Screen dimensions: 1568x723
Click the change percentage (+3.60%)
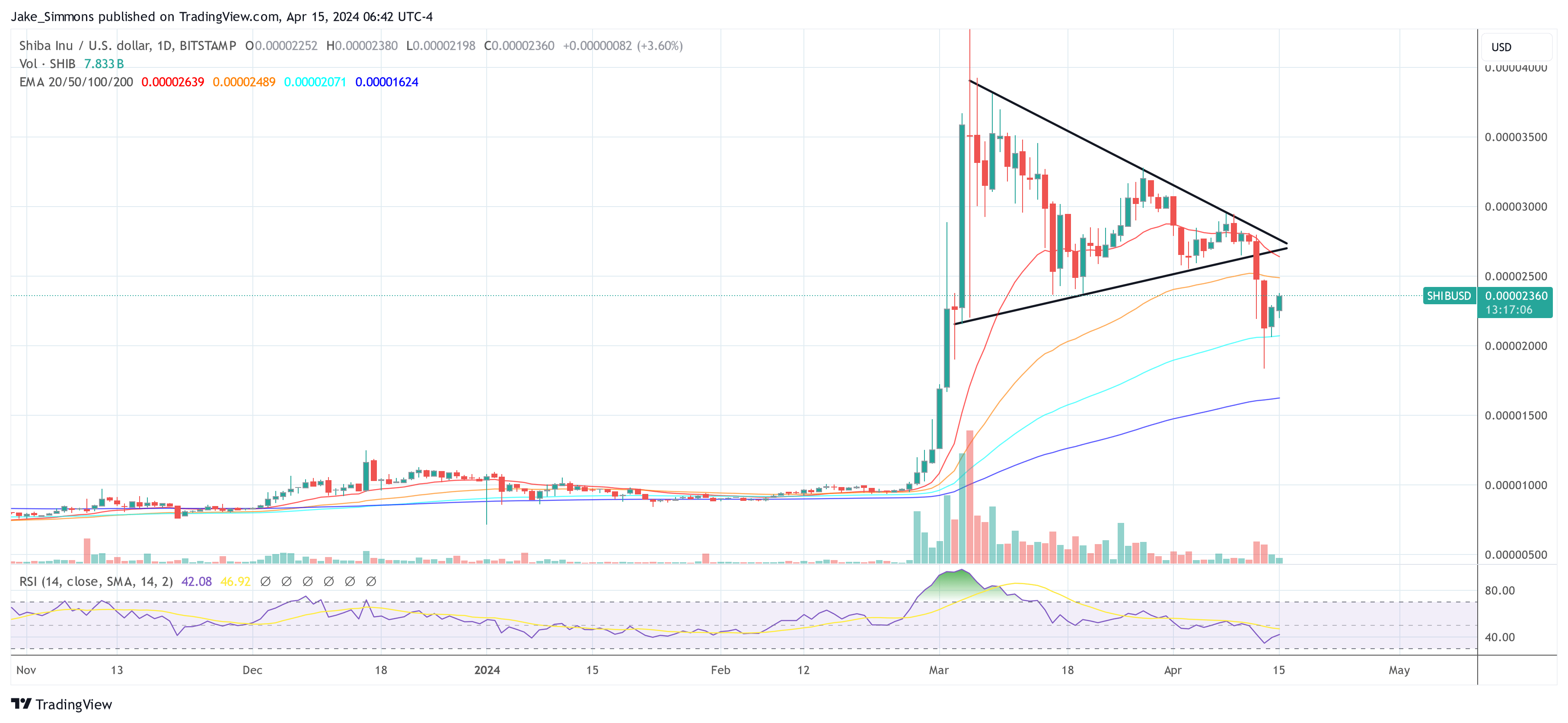coord(660,46)
